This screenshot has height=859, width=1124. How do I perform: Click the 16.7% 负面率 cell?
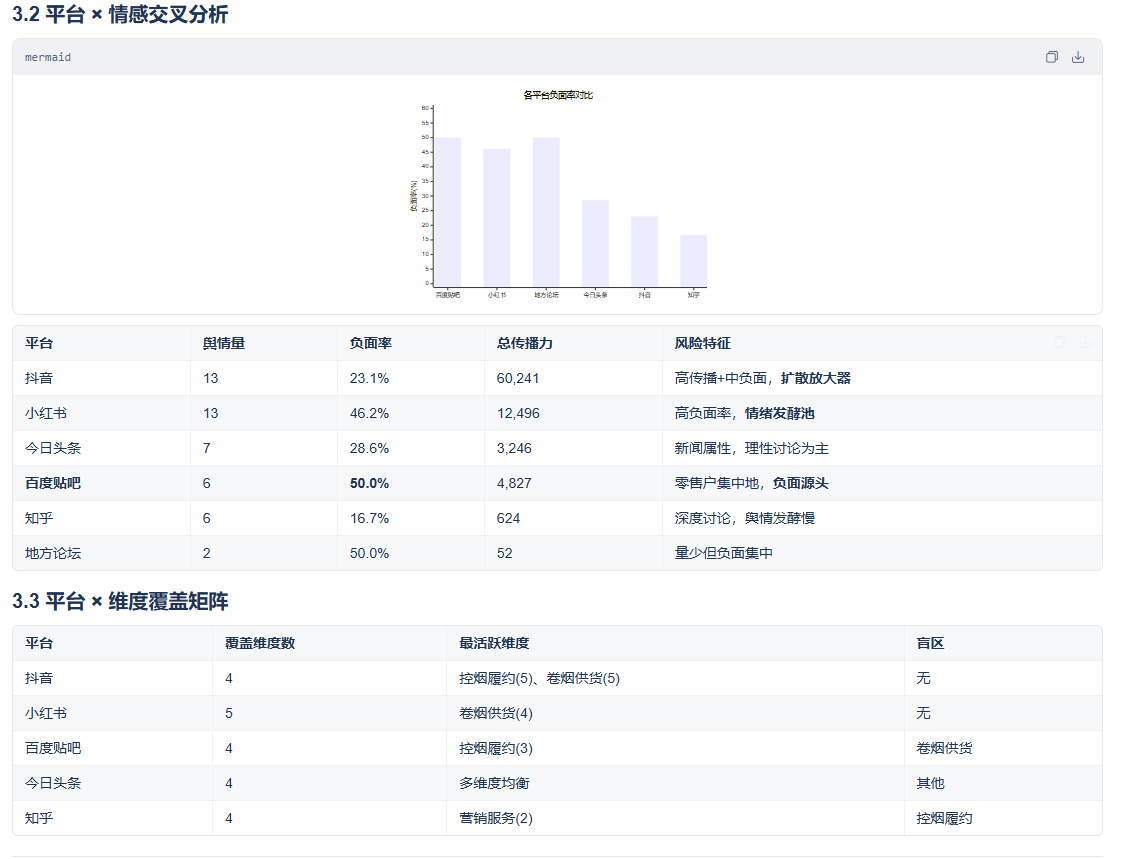(369, 518)
